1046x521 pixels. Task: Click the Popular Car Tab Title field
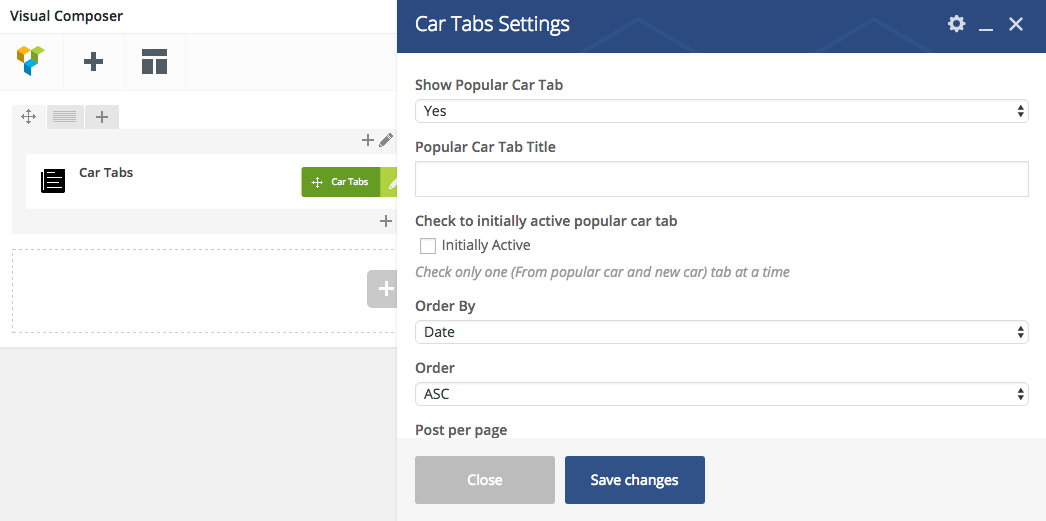[x=721, y=179]
